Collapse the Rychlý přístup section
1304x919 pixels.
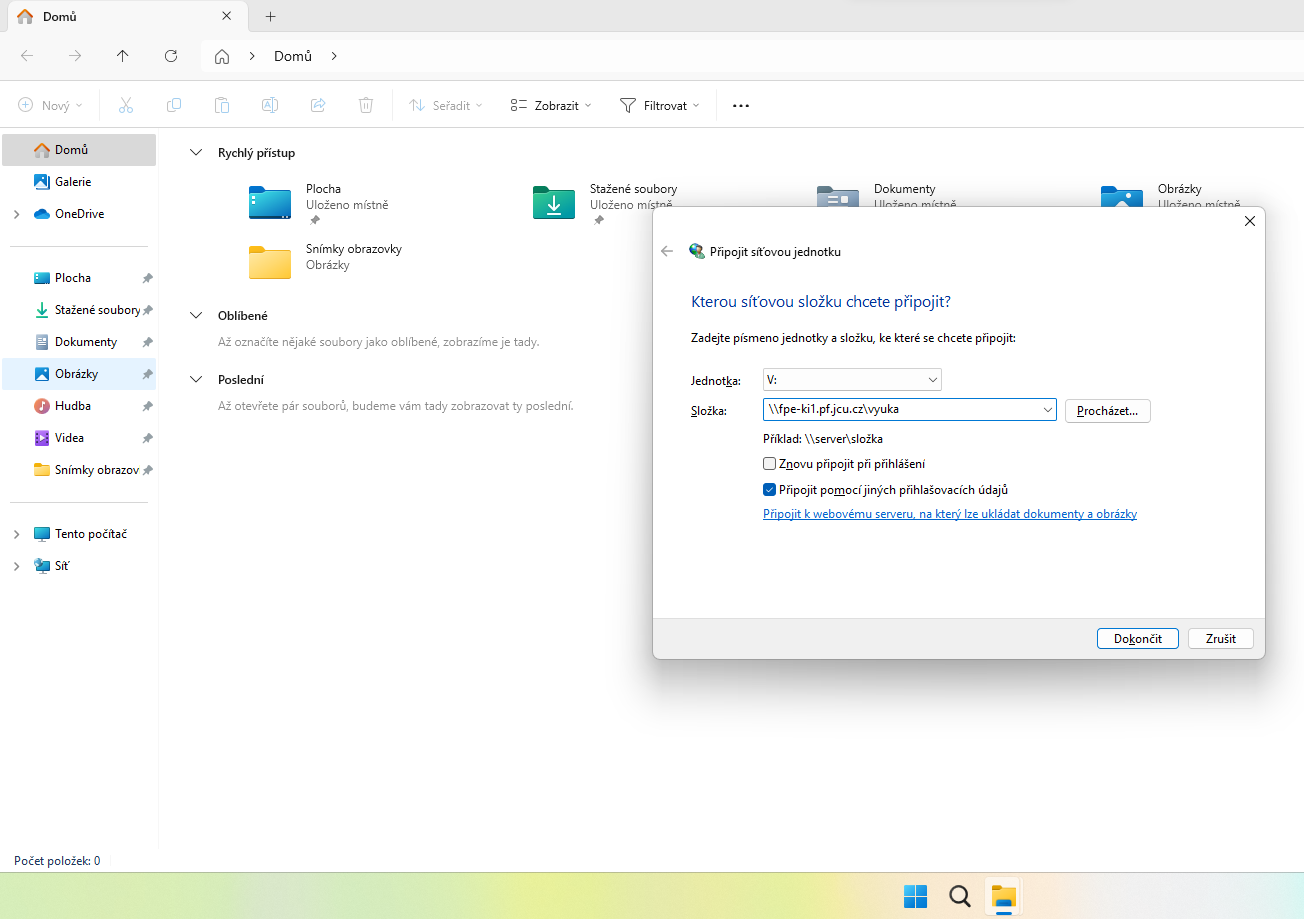(196, 153)
